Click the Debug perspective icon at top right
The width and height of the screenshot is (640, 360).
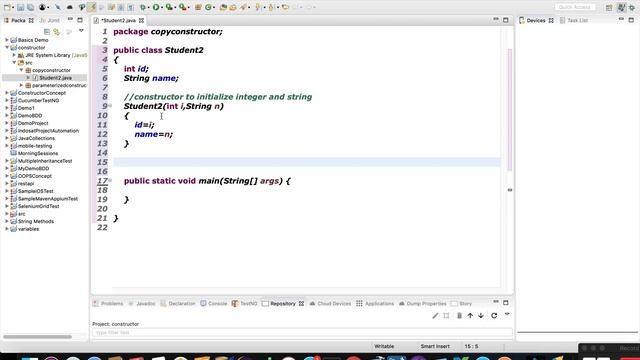tap(632, 7)
